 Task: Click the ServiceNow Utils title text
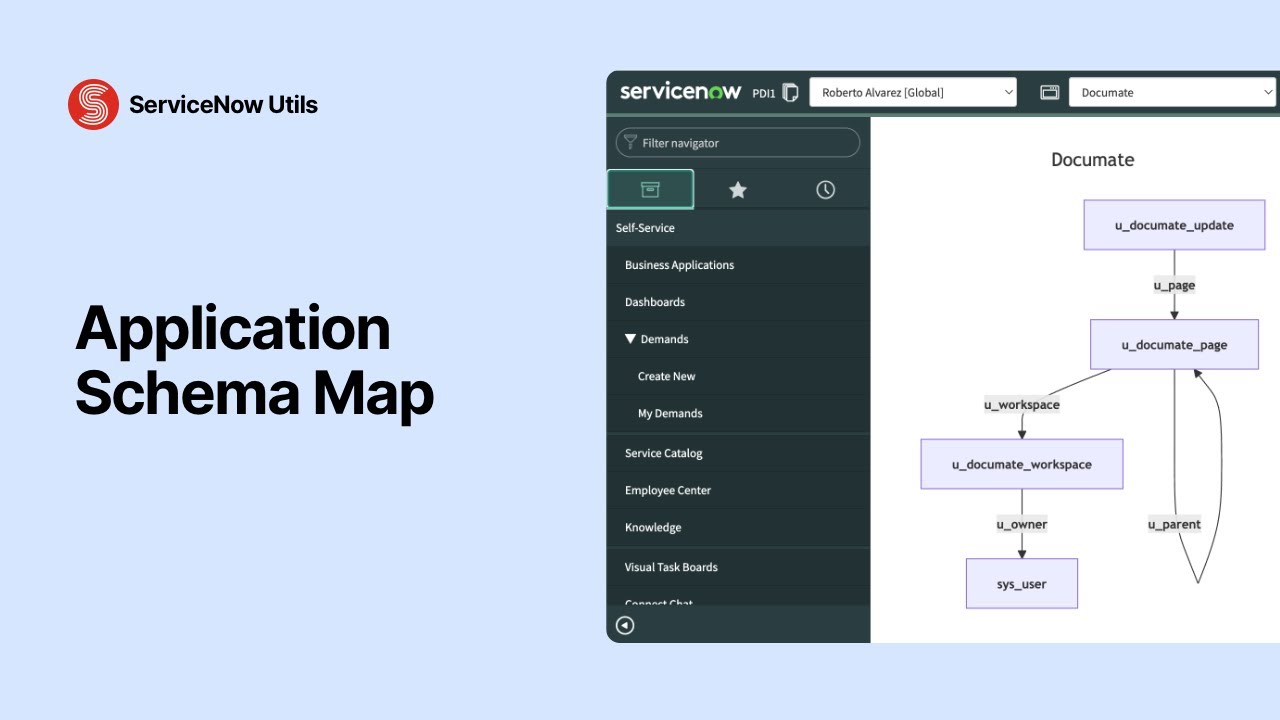pos(223,104)
